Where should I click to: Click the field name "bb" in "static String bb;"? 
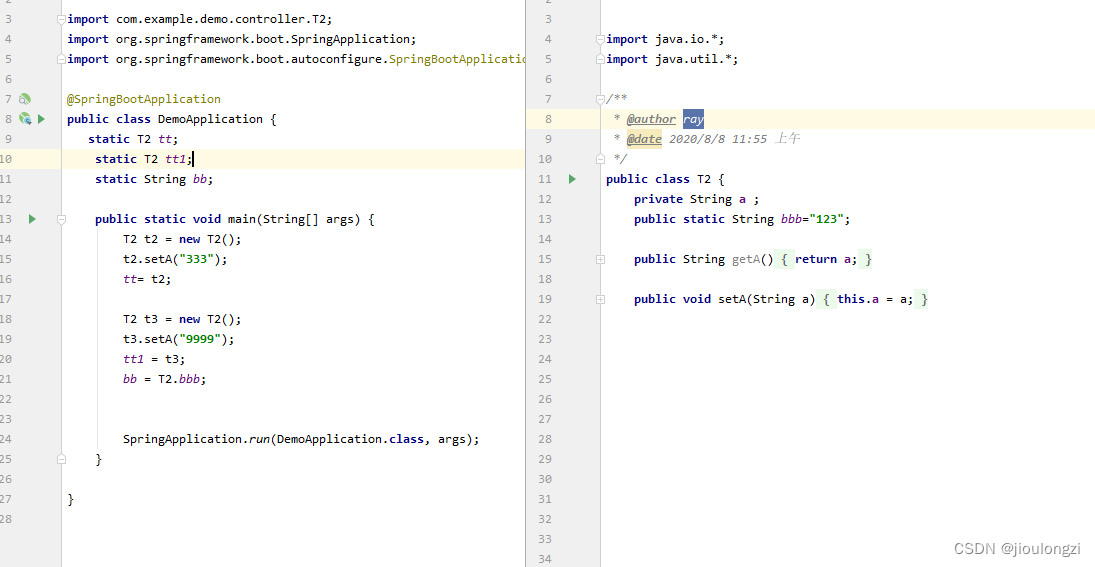click(x=200, y=179)
